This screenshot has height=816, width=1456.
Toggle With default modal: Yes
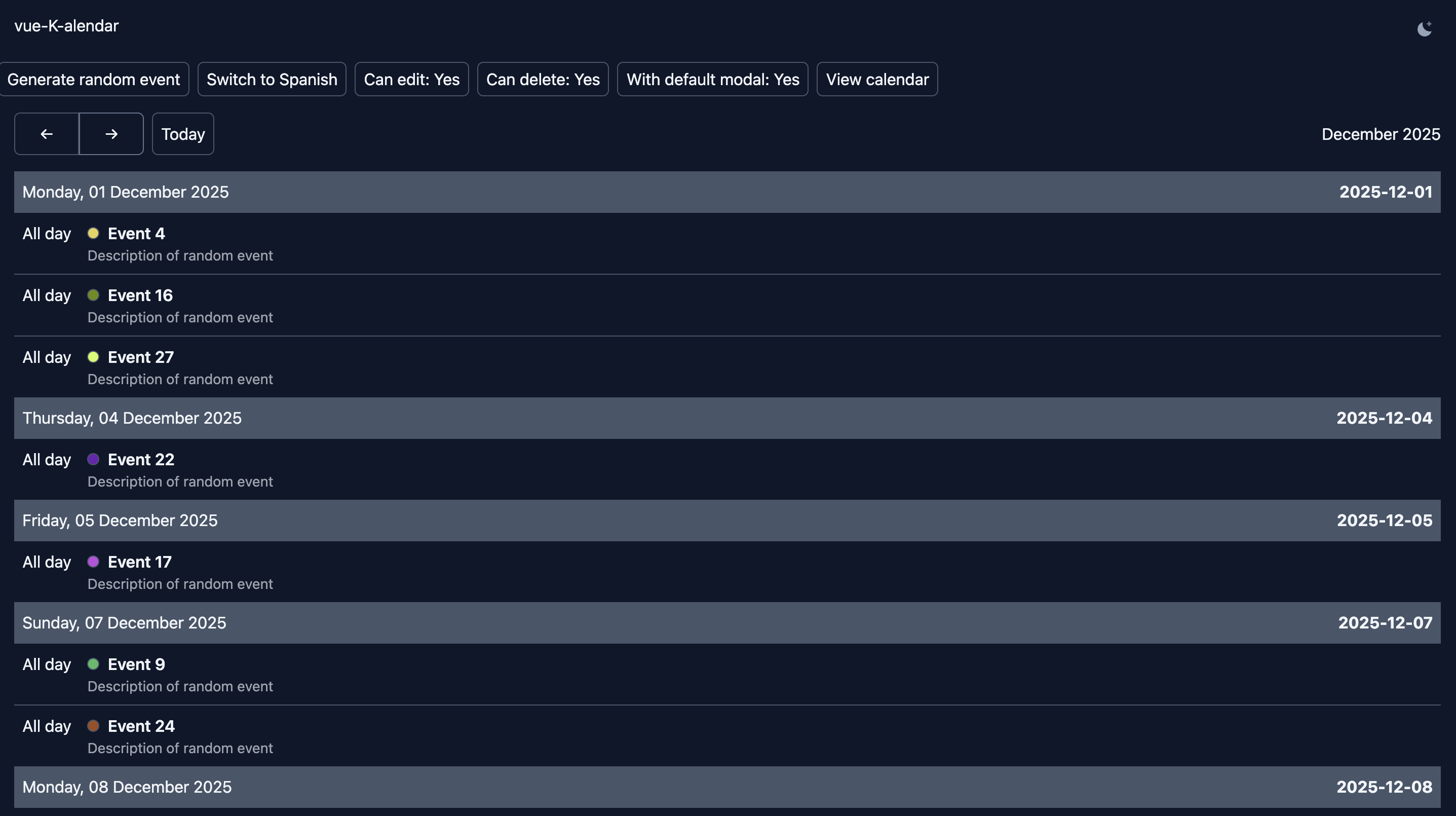712,79
